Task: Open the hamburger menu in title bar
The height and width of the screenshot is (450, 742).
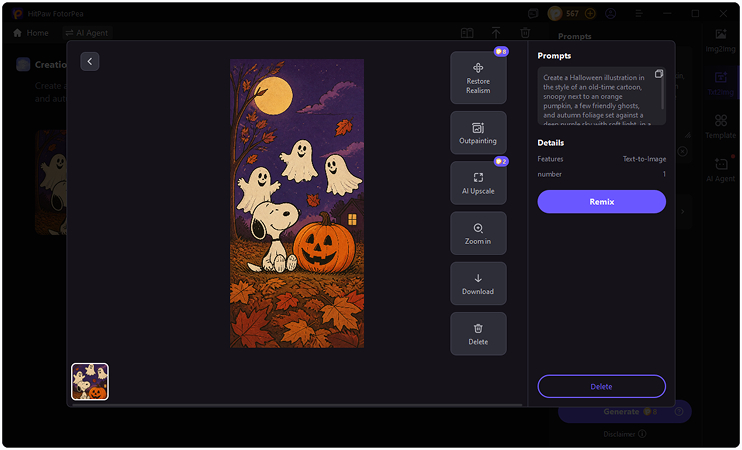Action: 639,14
